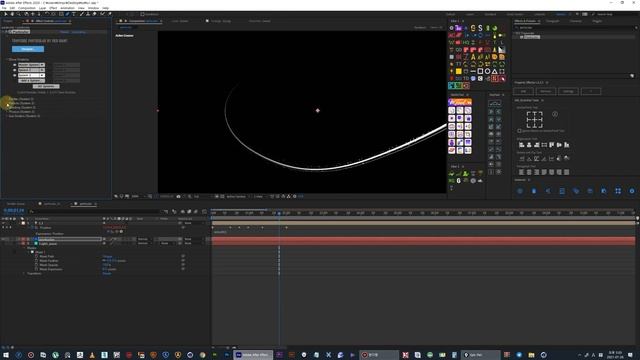The width and height of the screenshot is (640, 360).
Task: Select the Clone Stamp tool
Action: [88, 14]
